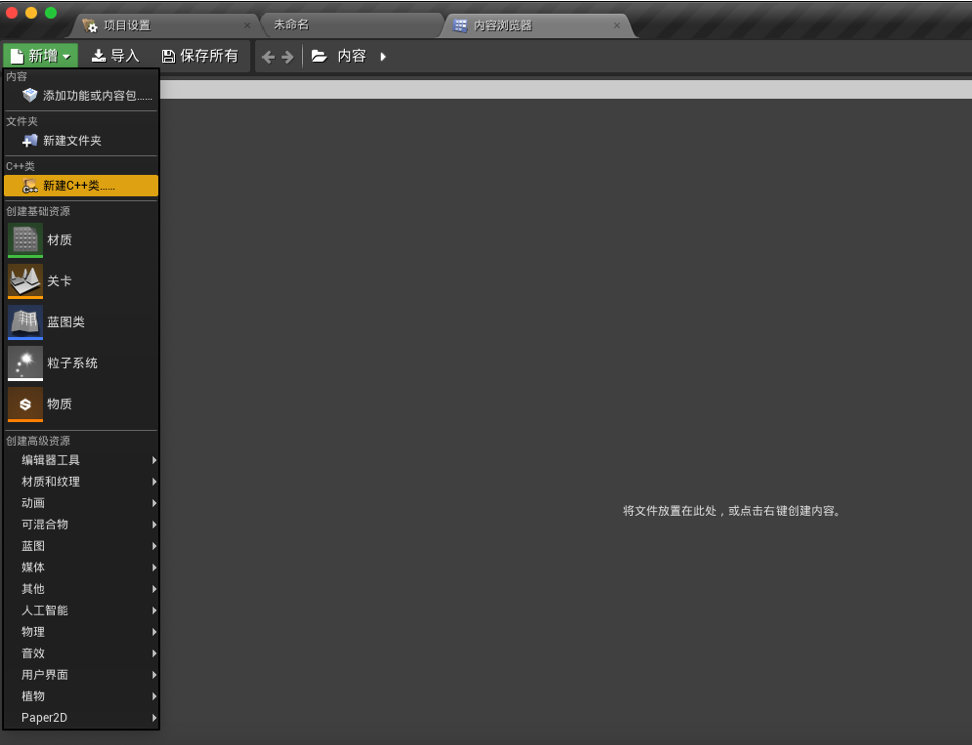Screen dimensions: 972x745
Task: Expand the 编辑器工具 submenu
Action: click(x=81, y=460)
